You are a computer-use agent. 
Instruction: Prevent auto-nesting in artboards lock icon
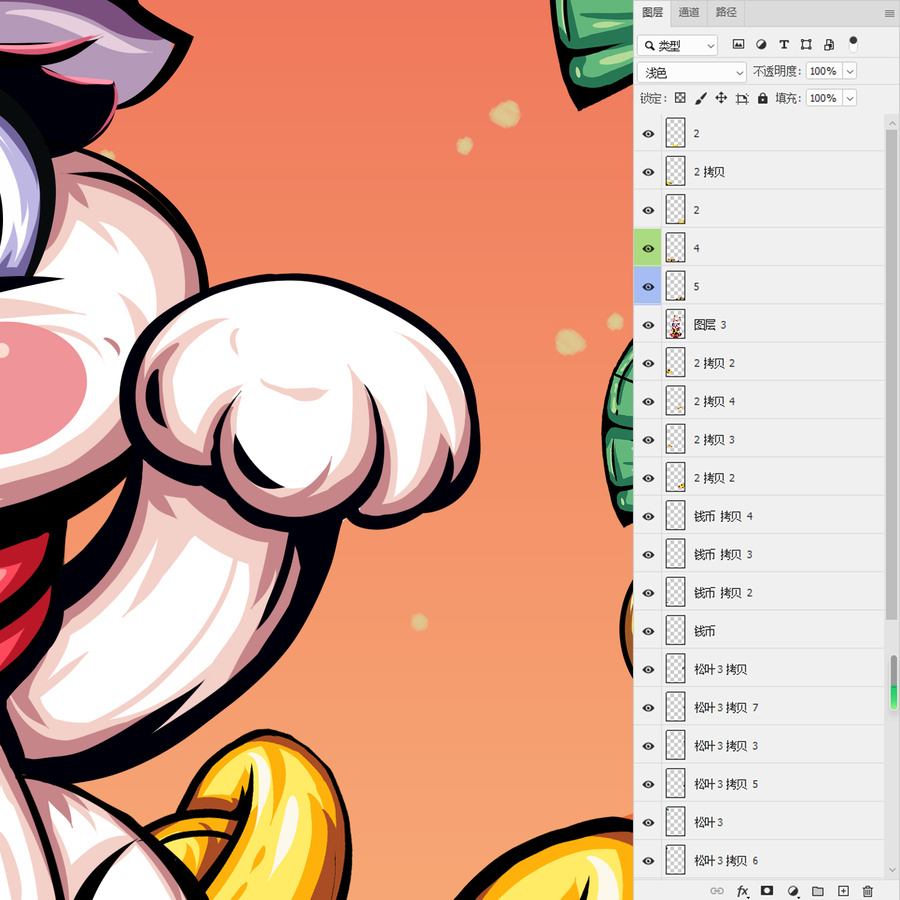tap(742, 98)
